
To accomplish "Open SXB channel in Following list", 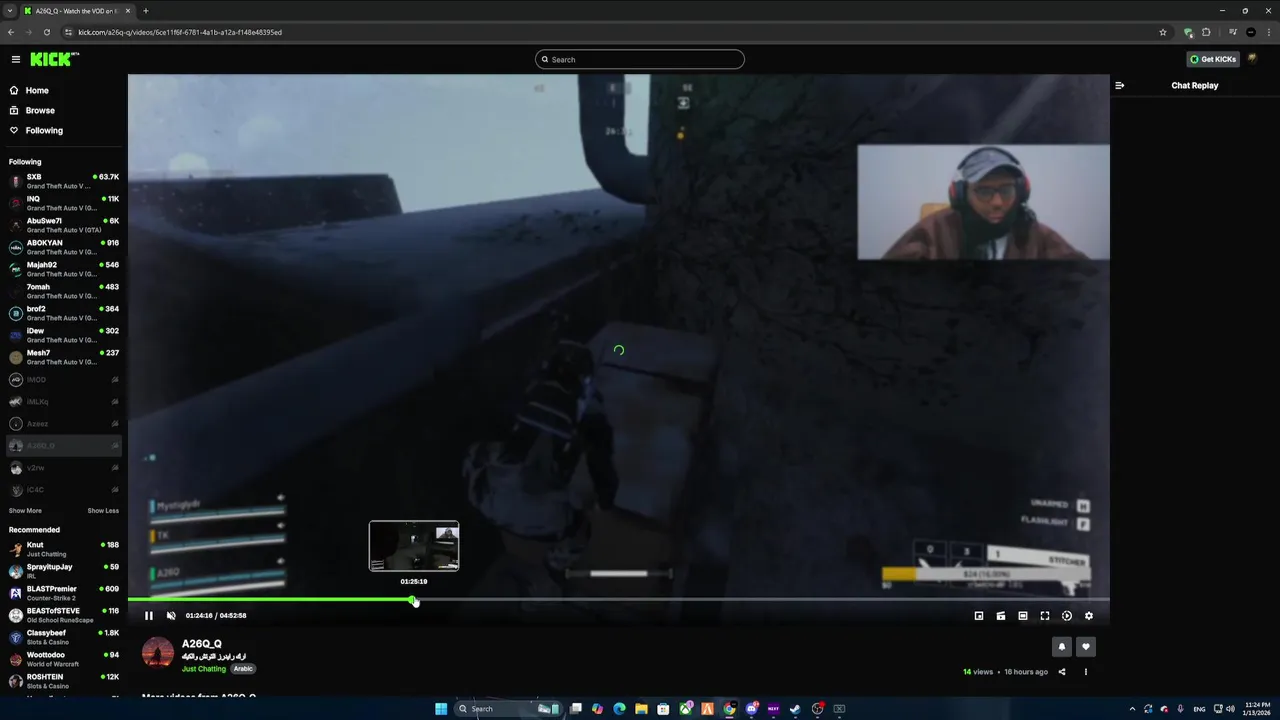I will (x=64, y=181).
